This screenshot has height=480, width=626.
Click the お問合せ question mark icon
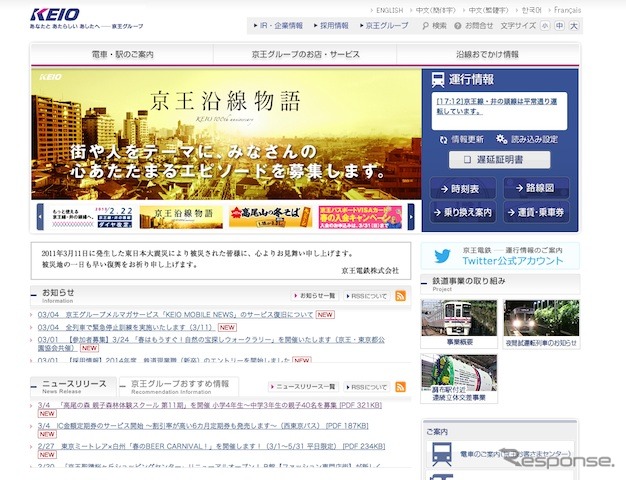click(x=458, y=26)
